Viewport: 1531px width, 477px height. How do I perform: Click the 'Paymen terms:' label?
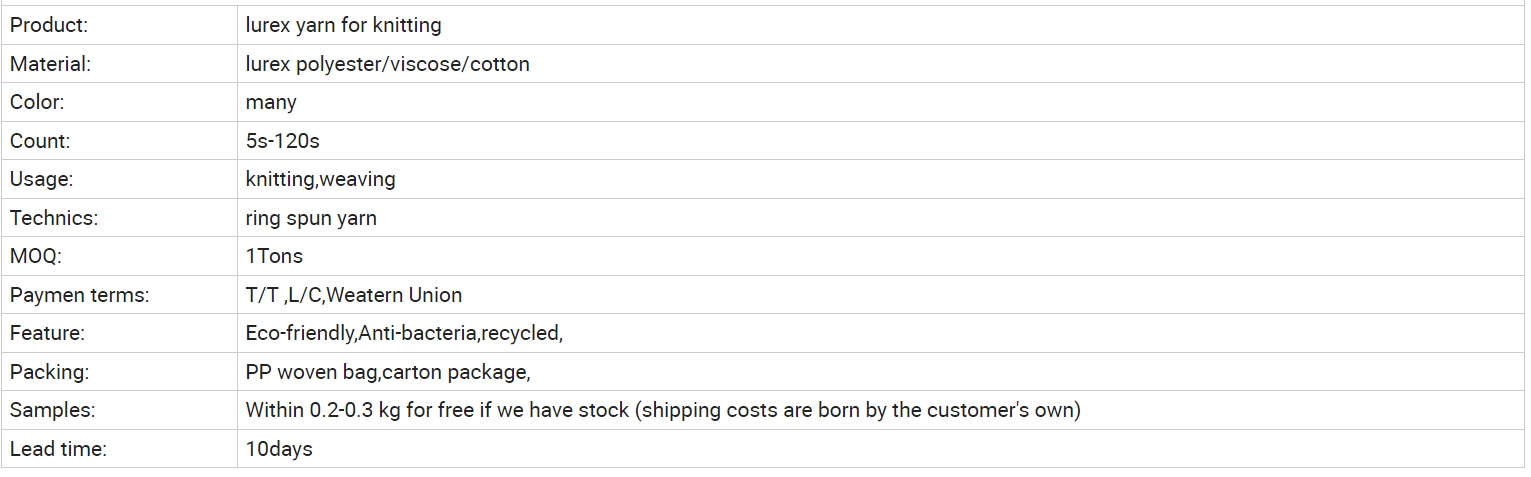click(x=79, y=295)
